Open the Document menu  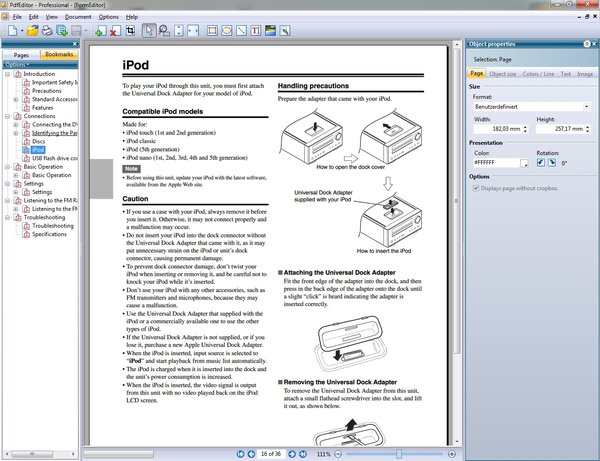78,17
